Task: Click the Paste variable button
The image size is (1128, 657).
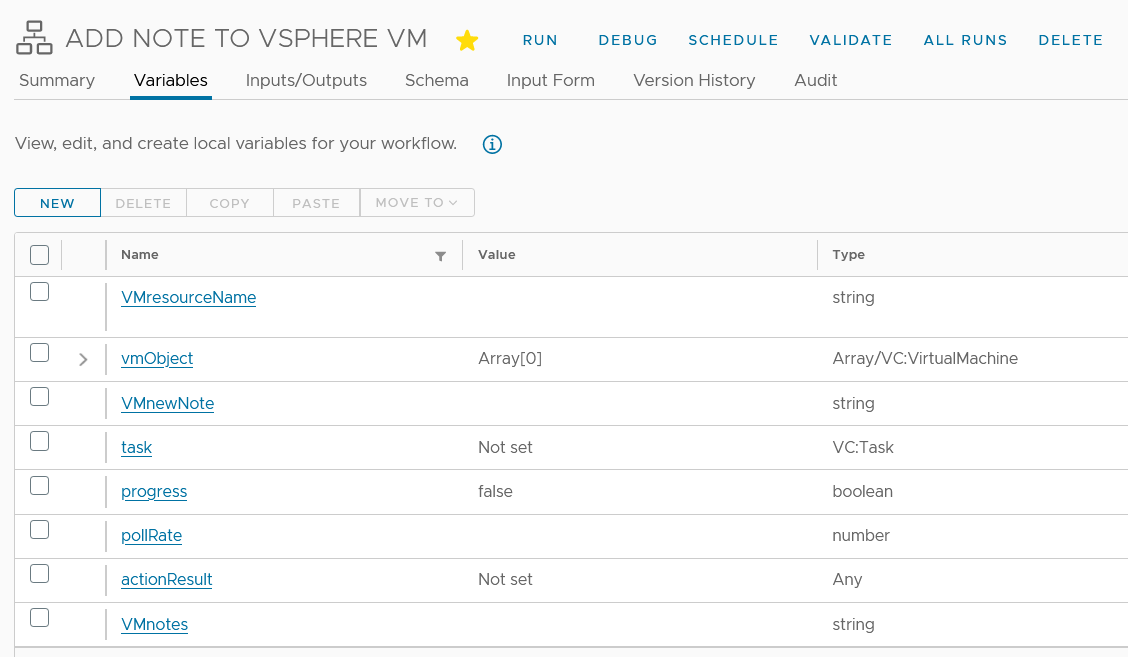Action: (316, 202)
